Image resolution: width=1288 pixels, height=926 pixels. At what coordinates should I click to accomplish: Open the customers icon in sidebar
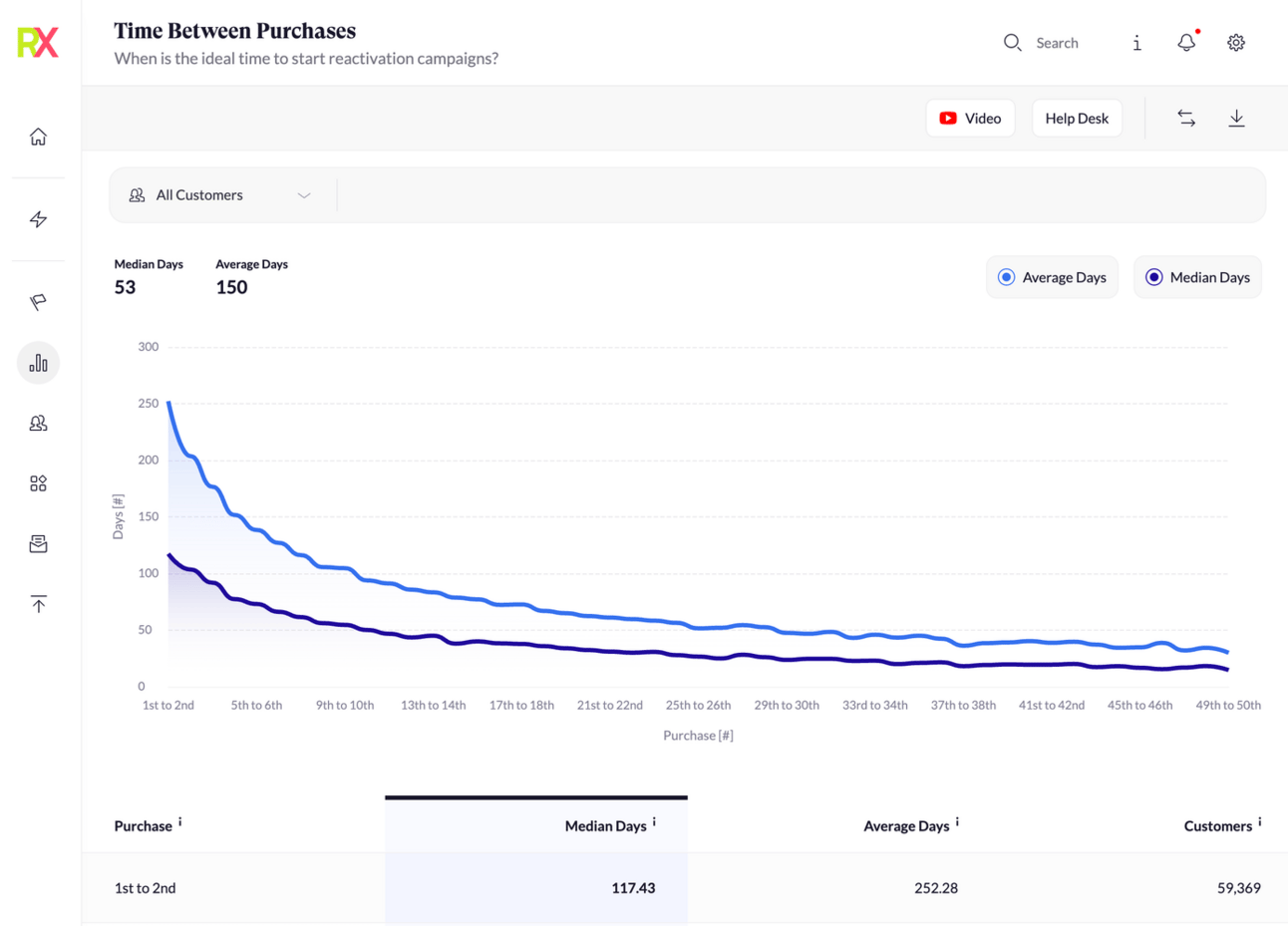click(38, 424)
